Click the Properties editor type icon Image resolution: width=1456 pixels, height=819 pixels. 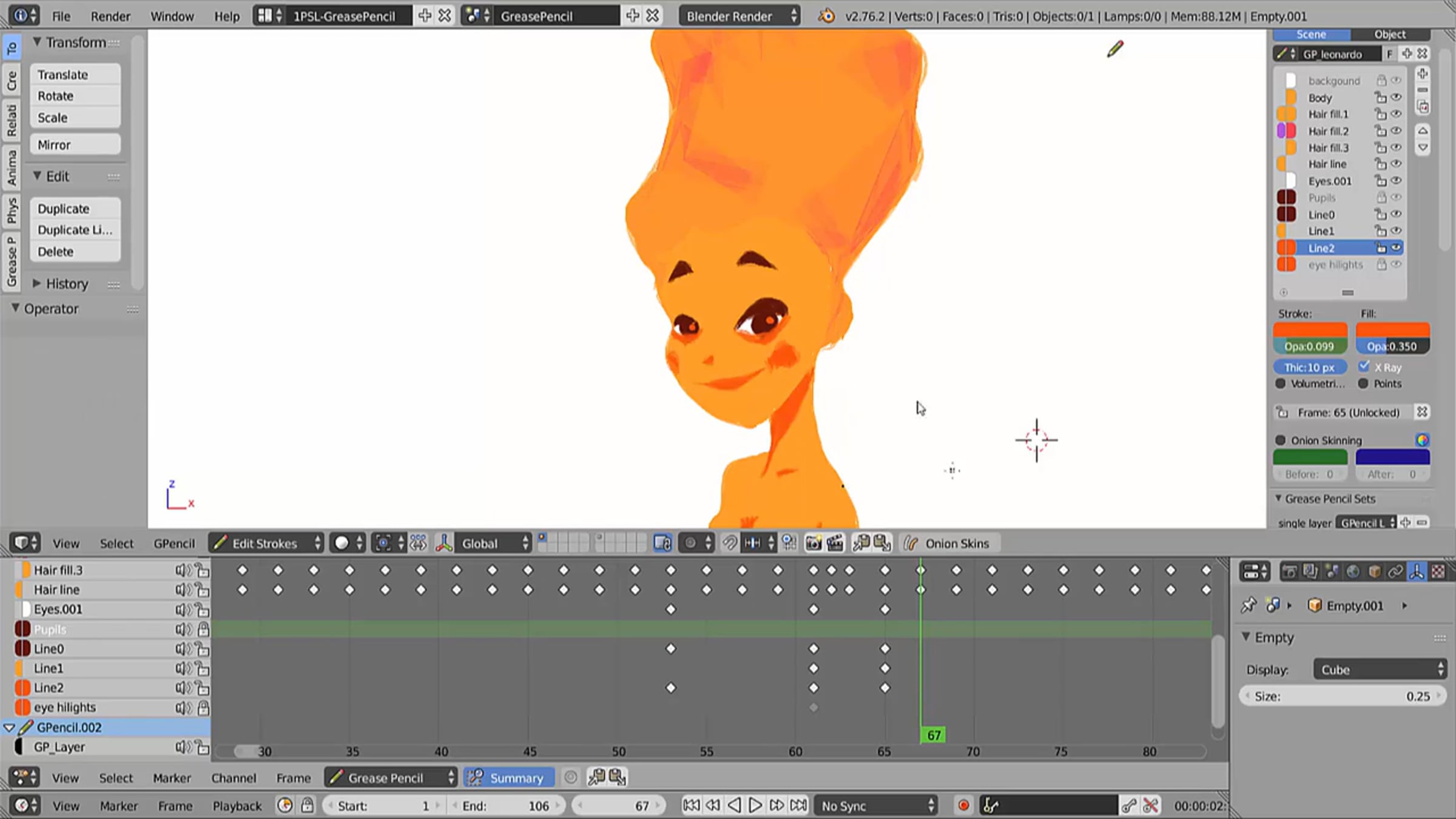(x=1255, y=571)
